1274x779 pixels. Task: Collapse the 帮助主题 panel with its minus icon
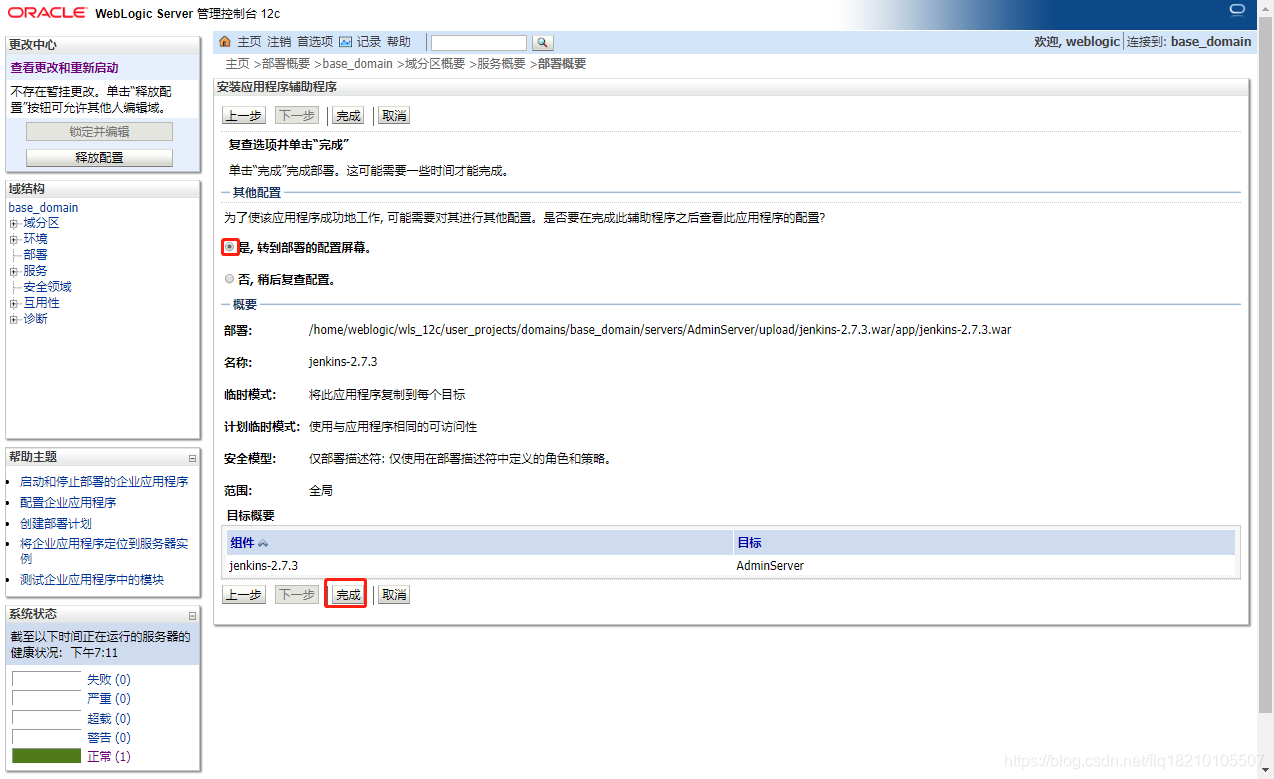[191, 456]
